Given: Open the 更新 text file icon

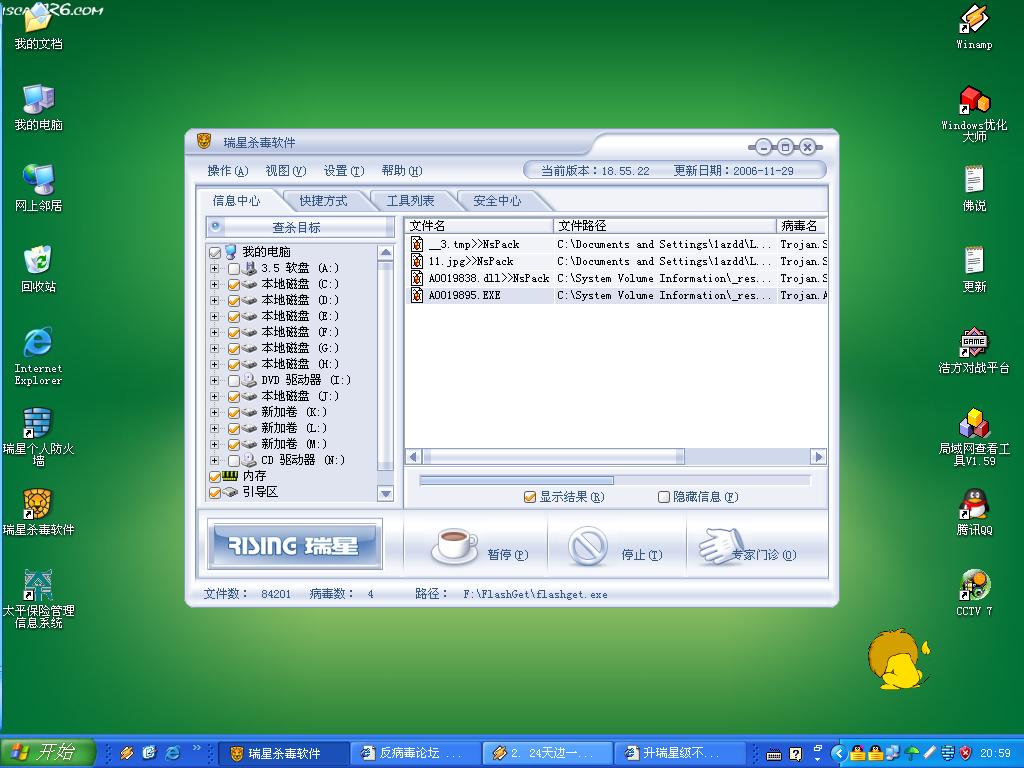Looking at the screenshot, I should point(974,270).
